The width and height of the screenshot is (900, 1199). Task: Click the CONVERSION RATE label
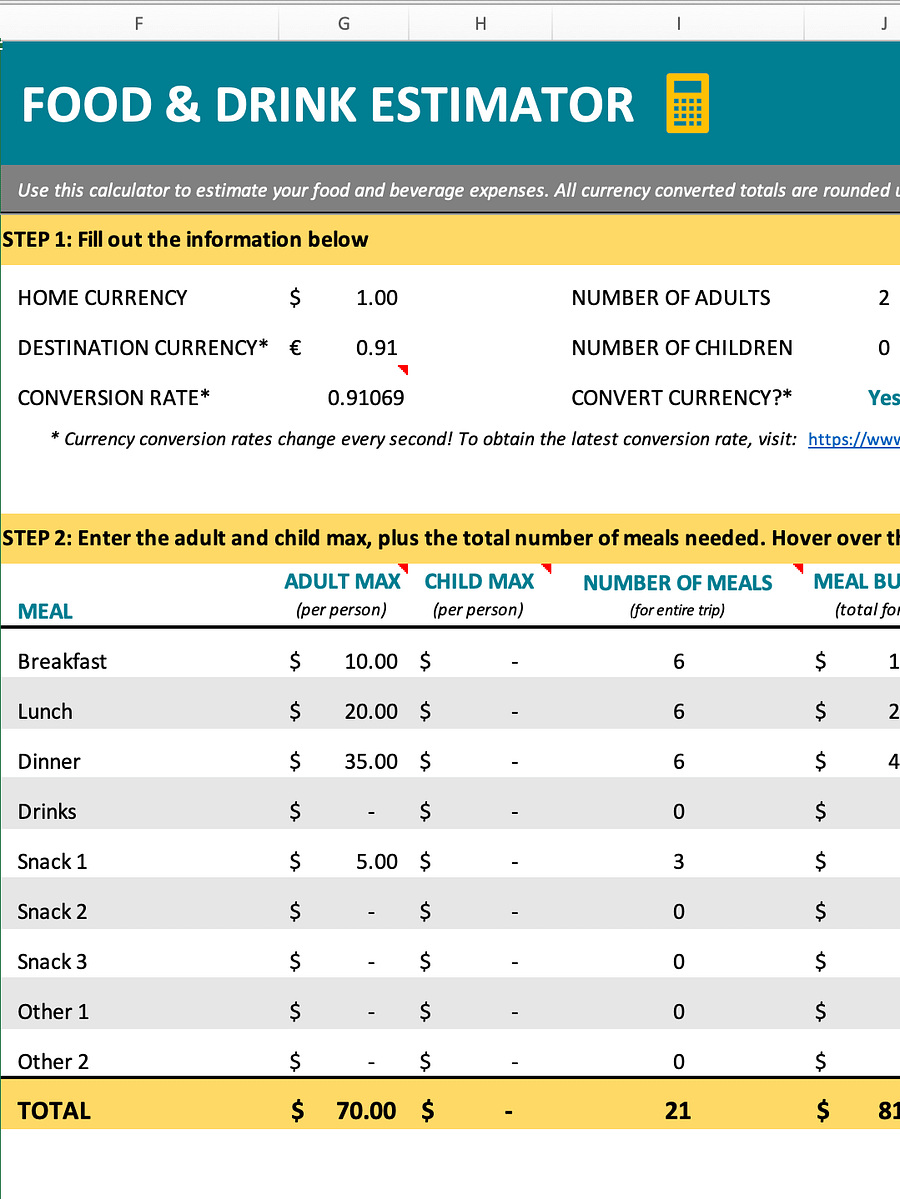pyautogui.click(x=113, y=398)
